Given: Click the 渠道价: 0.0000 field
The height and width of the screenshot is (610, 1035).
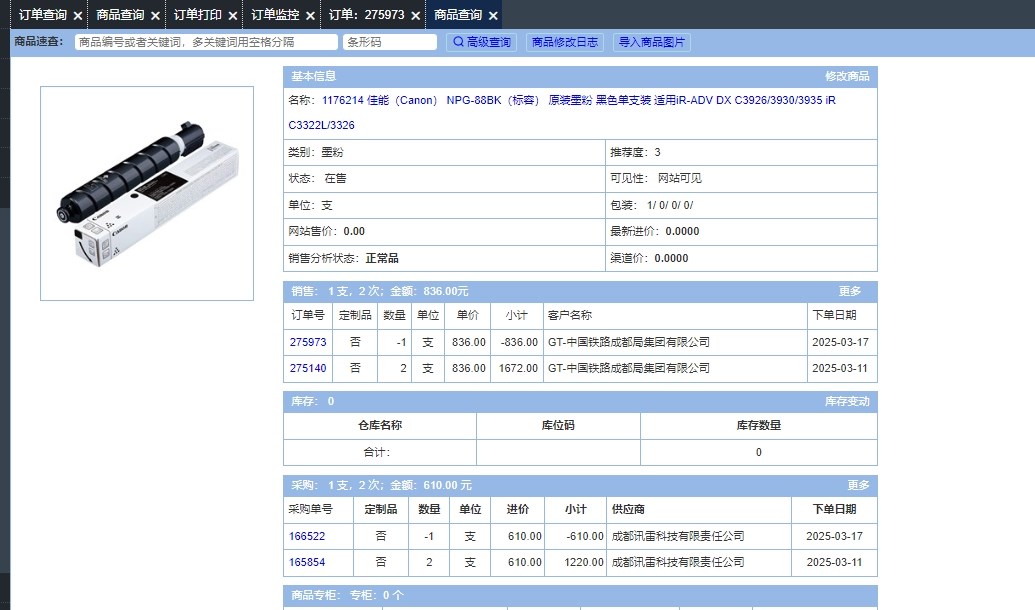Looking at the screenshot, I should pos(741,258).
